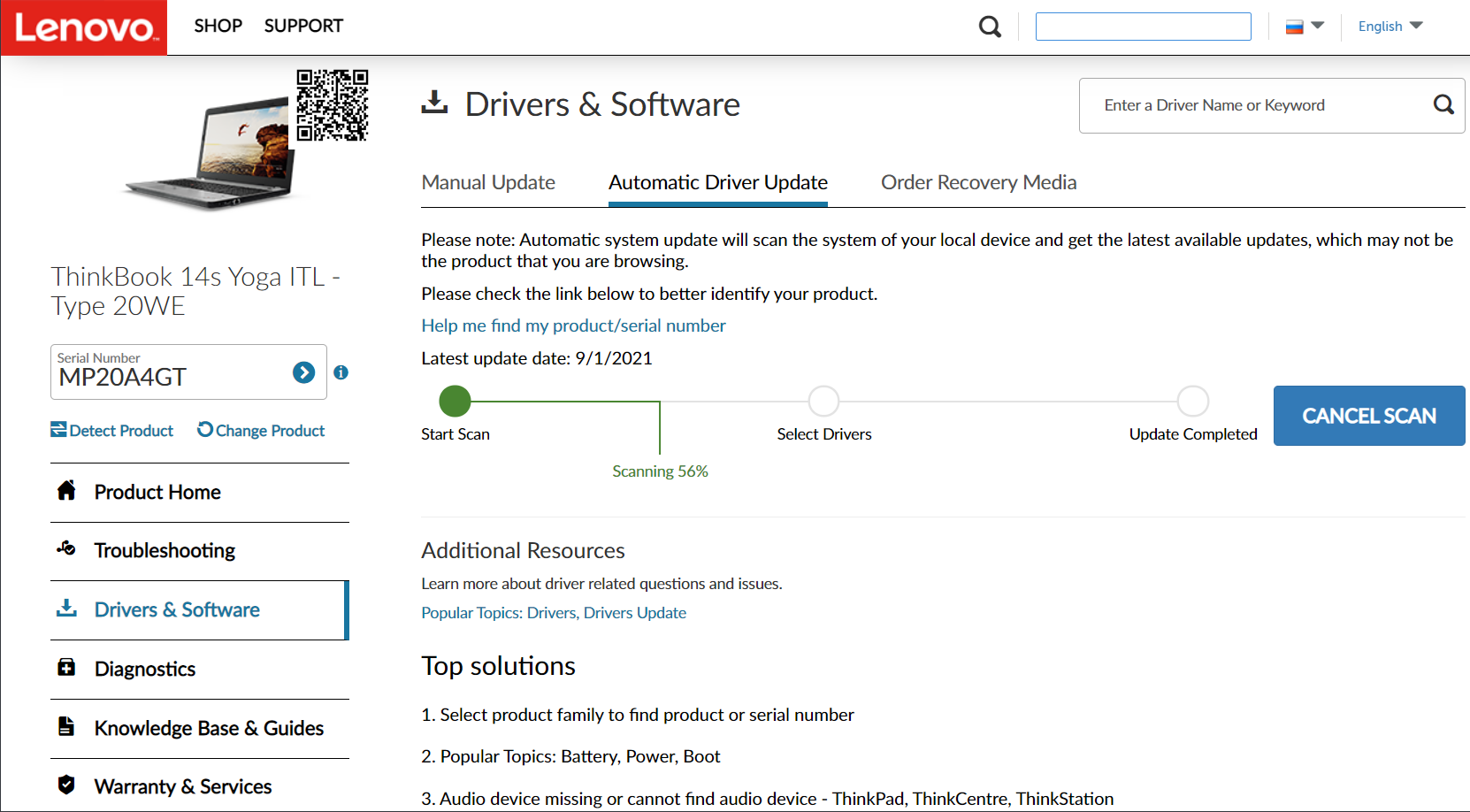Open Help me find my product/serial number link
This screenshot has height=812, width=1470.
tap(573, 326)
